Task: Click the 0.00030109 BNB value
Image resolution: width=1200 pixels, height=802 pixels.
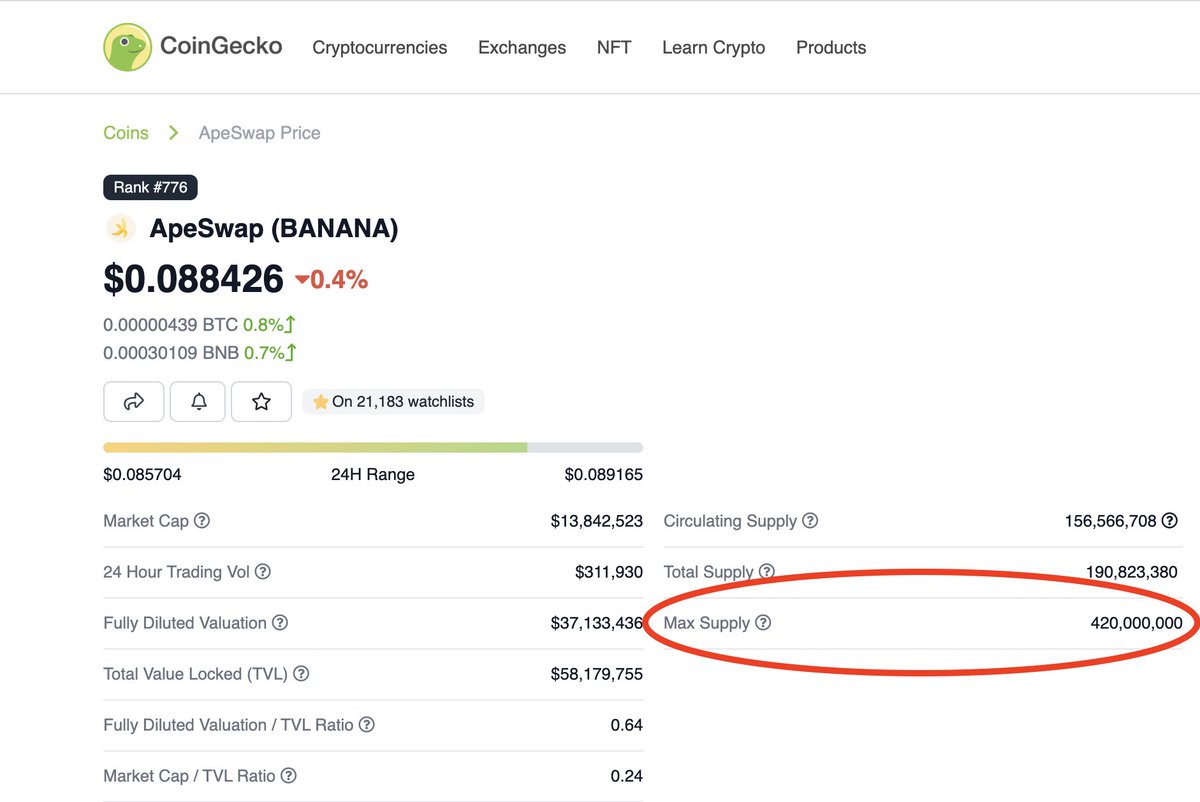Action: click(x=171, y=352)
